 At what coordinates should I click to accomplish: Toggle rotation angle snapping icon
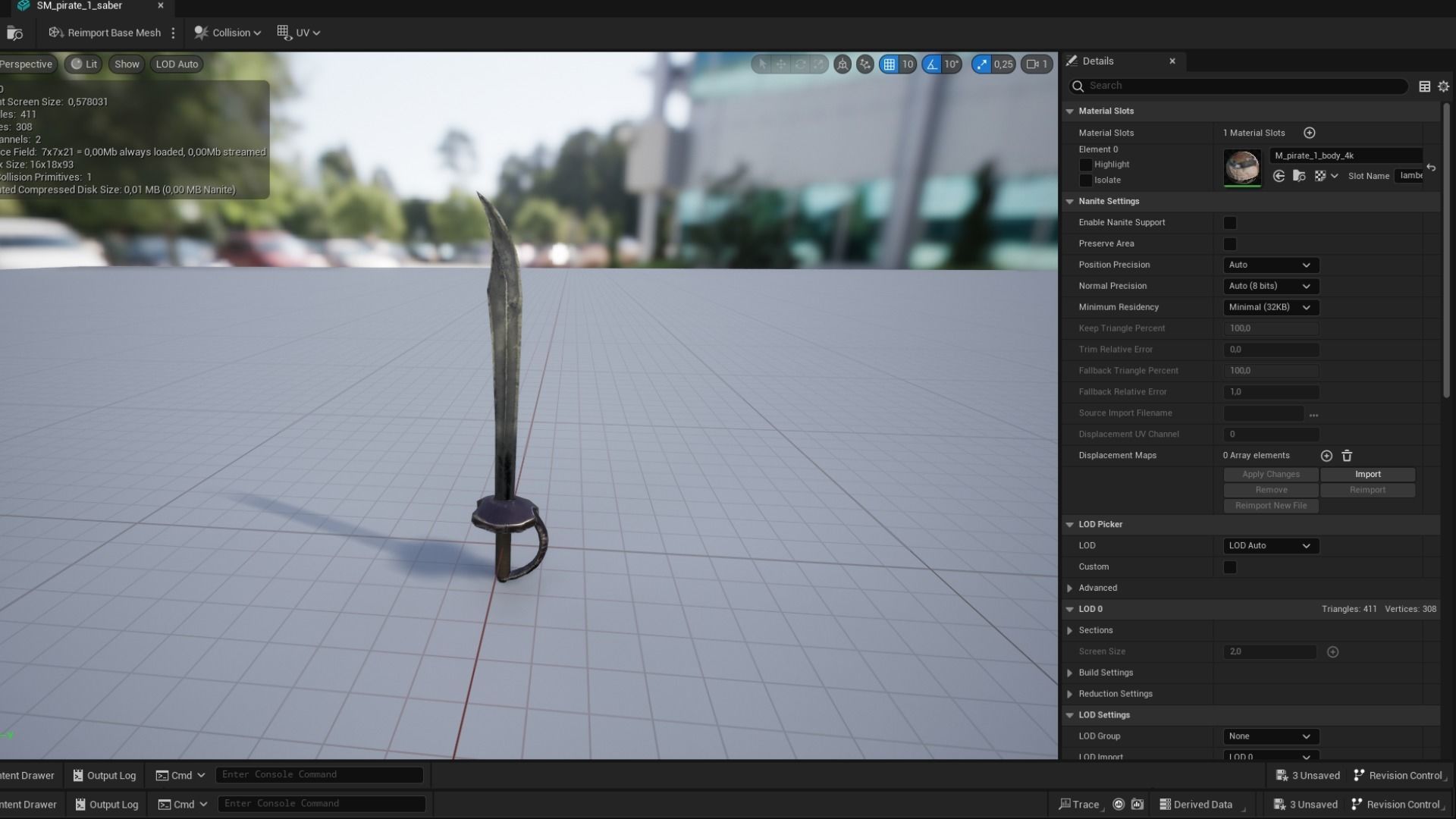pos(932,64)
